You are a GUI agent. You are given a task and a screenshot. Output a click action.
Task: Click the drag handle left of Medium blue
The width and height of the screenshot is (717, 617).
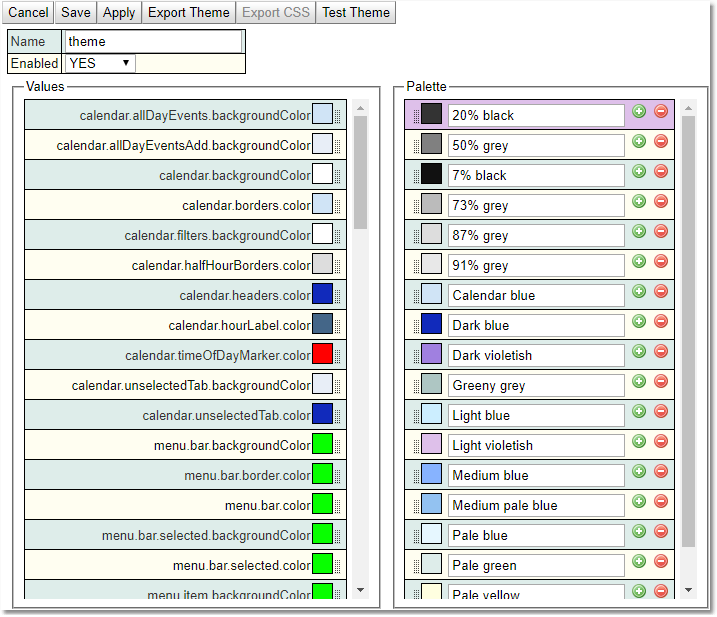[413, 476]
